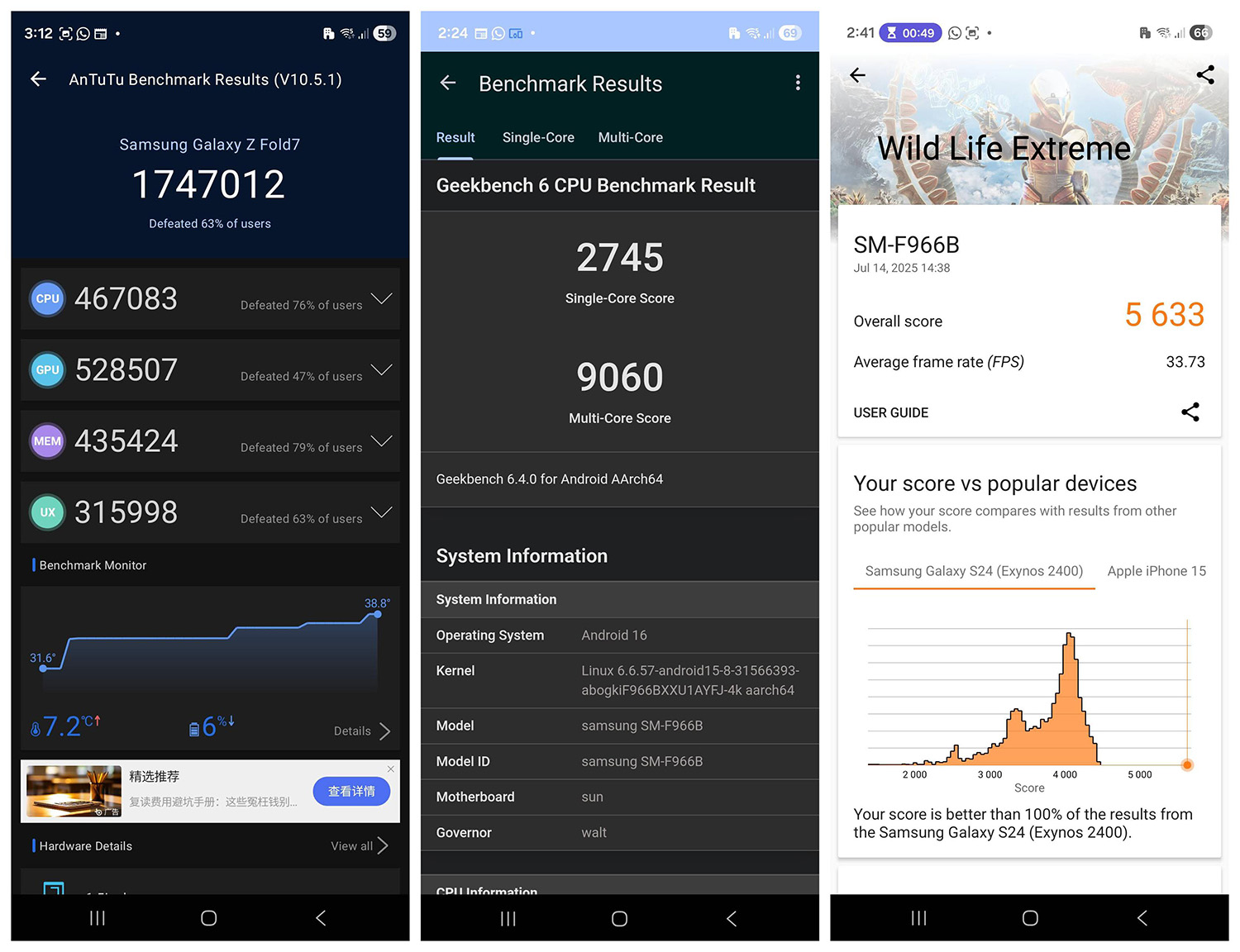Tap system Back button on Geekbench screen
This screenshot has height=952, width=1240.
(732, 918)
